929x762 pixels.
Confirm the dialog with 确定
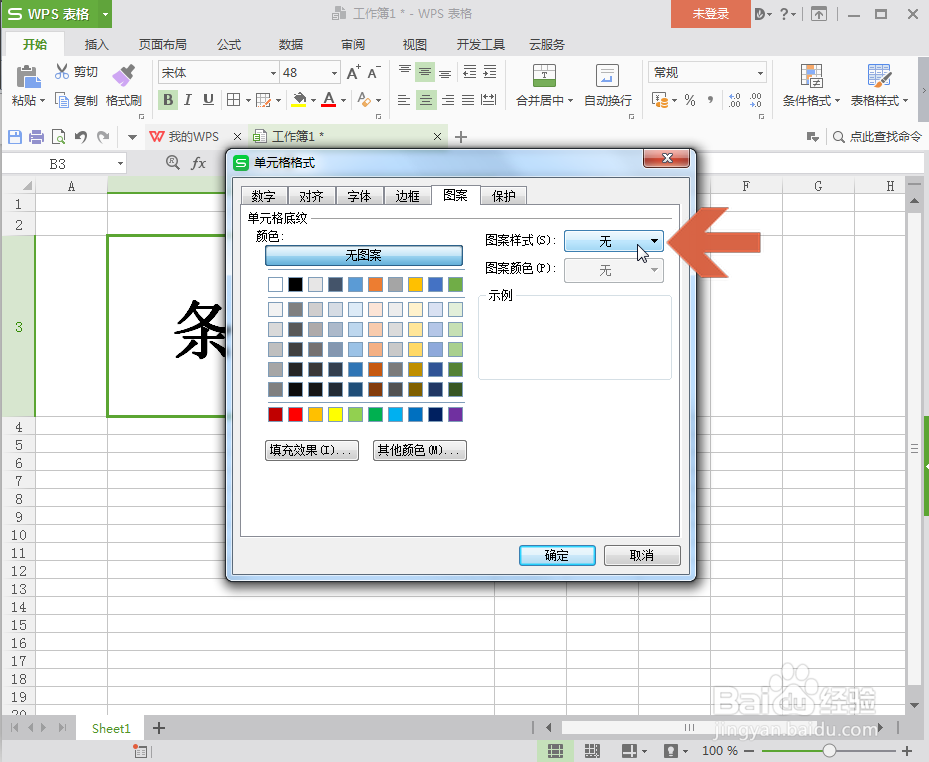click(x=557, y=555)
